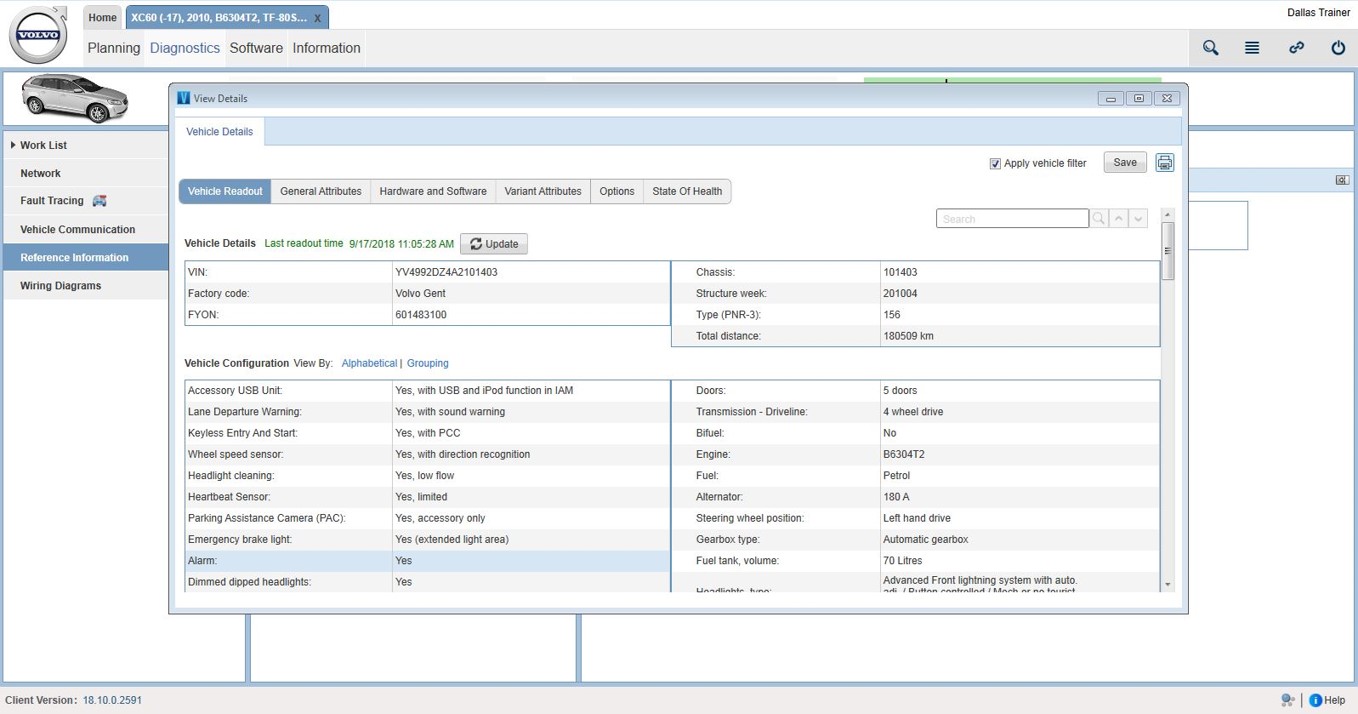
Task: Click the magnifier search icon in top toolbar
Action: [x=1210, y=48]
